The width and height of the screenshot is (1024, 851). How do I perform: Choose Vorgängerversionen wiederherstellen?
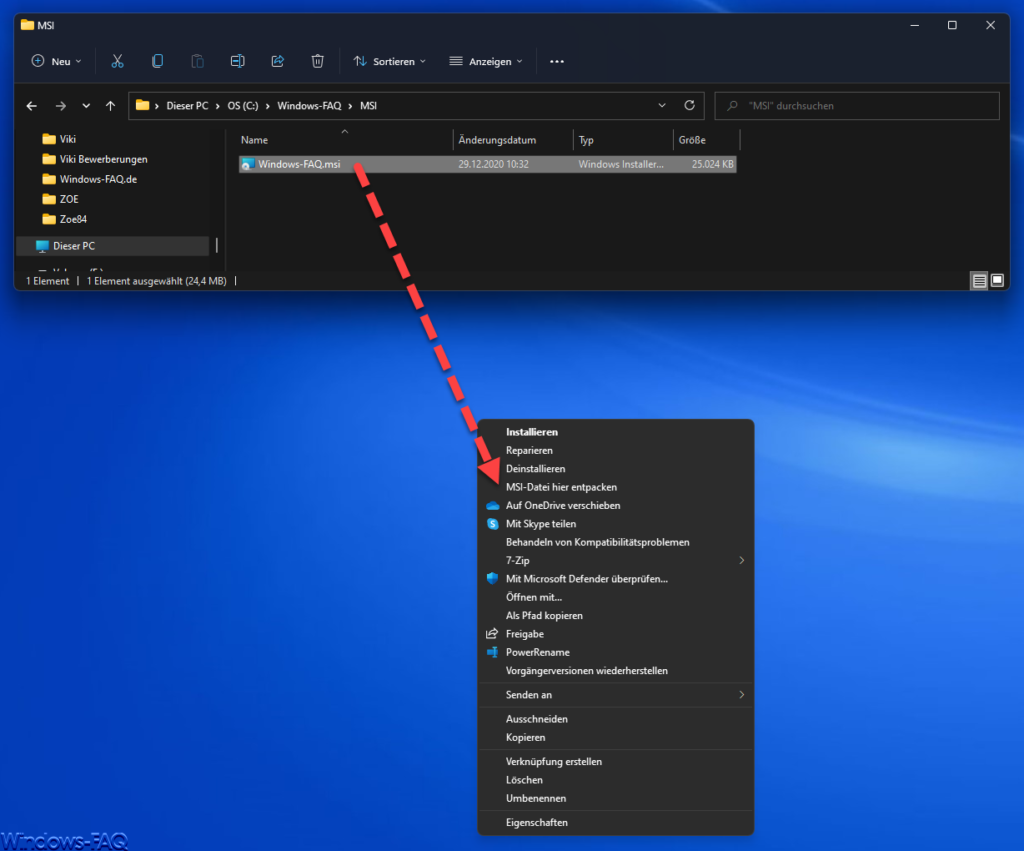click(x=616, y=671)
